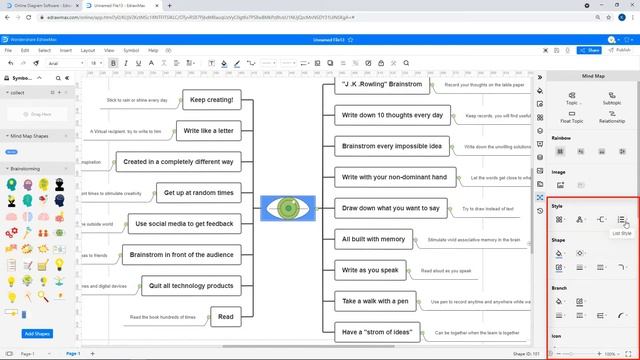Viewport: 640px width, 360px height.
Task: Adjust the zoom slider
Action: [576, 353]
